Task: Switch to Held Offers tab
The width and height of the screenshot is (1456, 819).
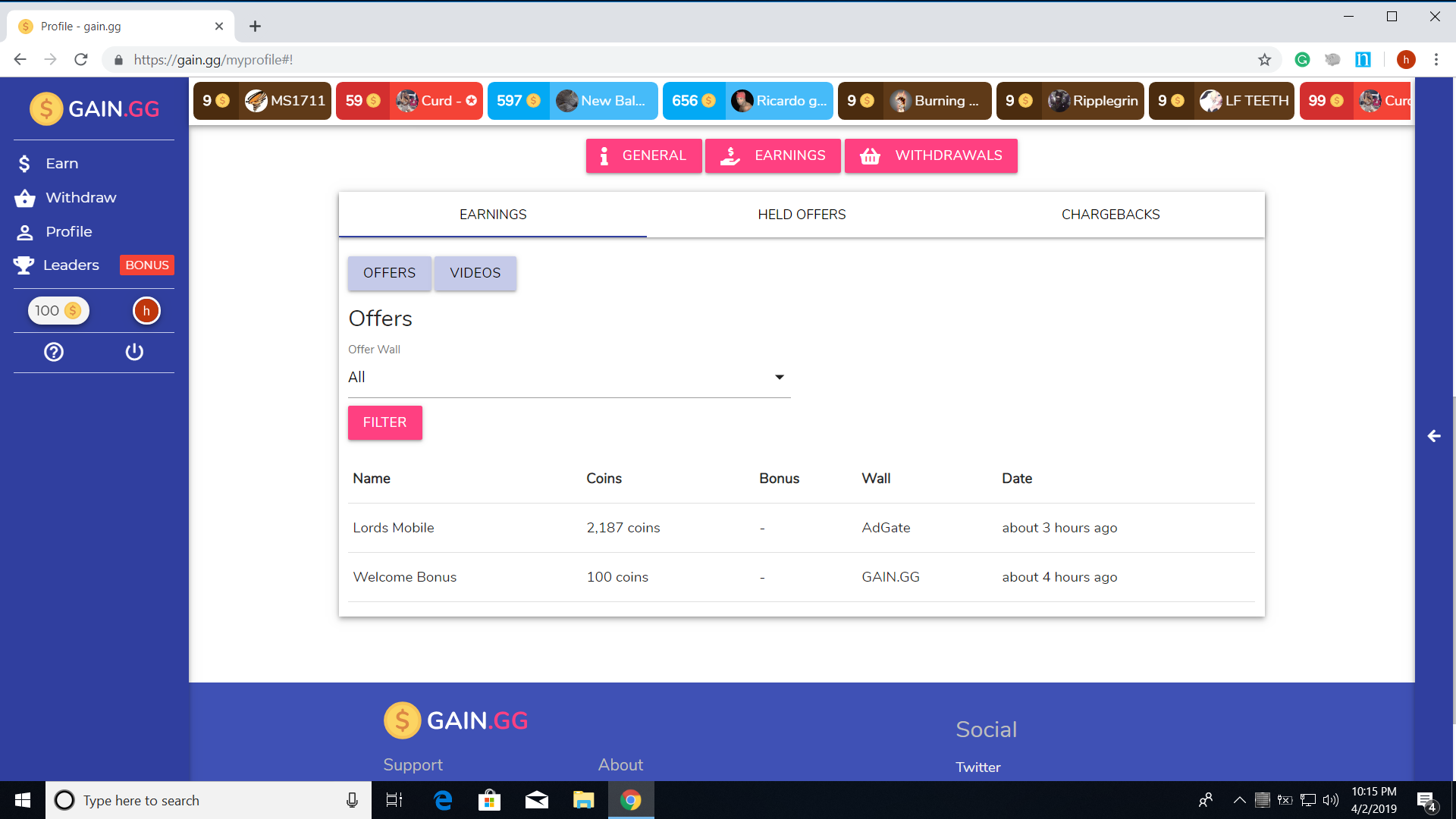Action: [802, 215]
